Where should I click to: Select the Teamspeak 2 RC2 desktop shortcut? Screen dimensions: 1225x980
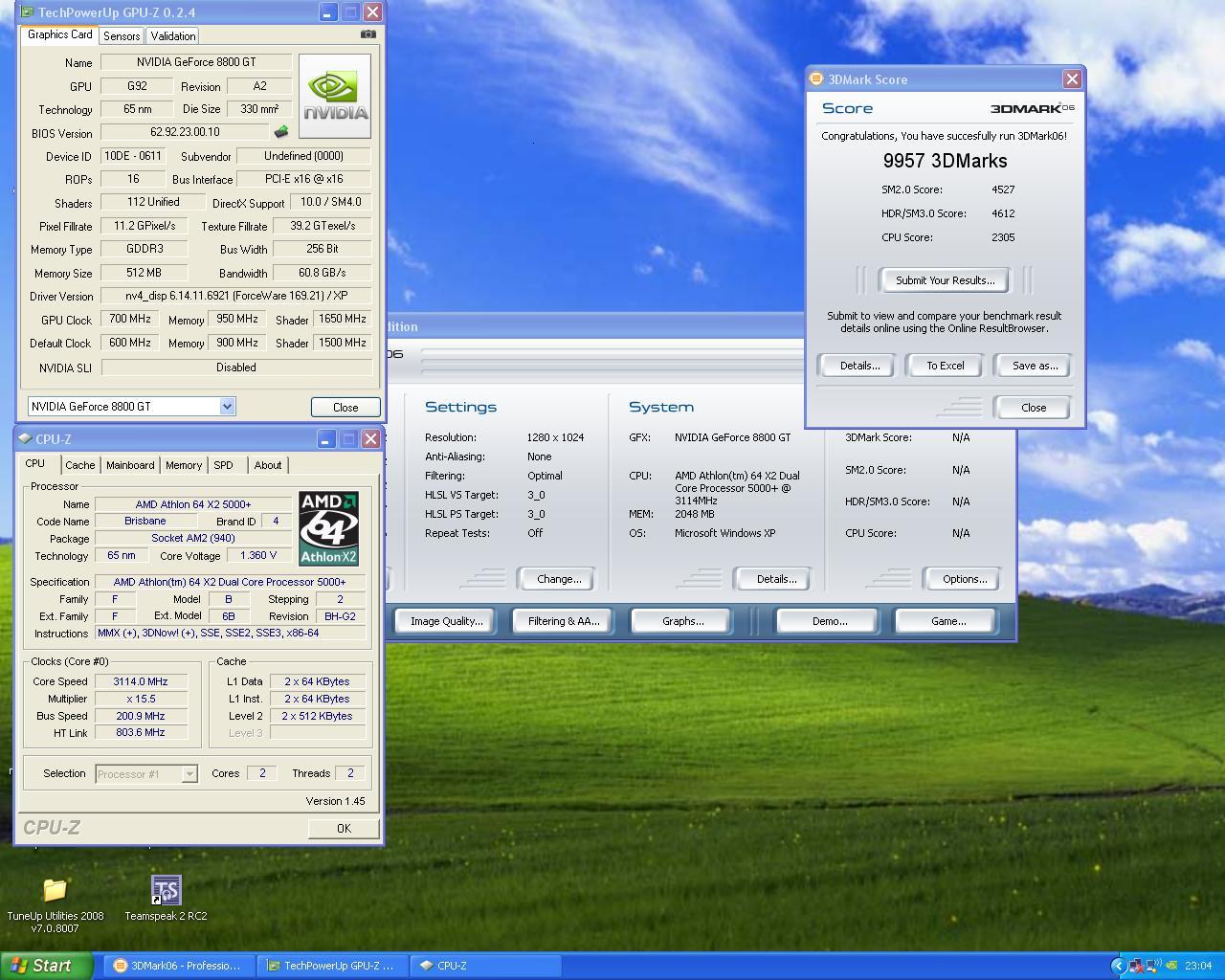(166, 890)
